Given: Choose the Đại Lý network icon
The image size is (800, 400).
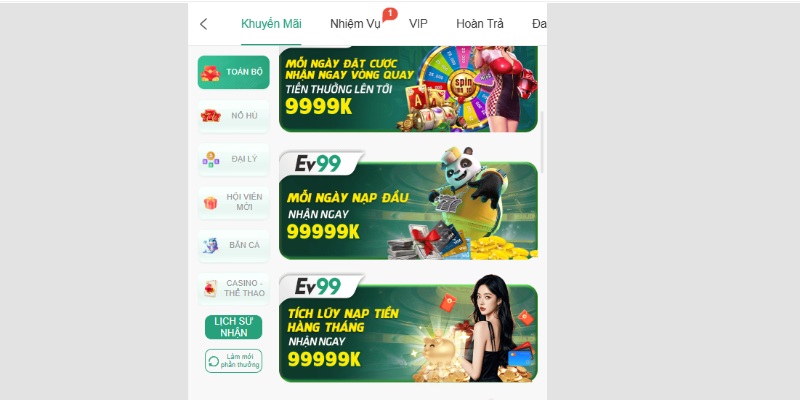Looking at the screenshot, I should [x=211, y=159].
